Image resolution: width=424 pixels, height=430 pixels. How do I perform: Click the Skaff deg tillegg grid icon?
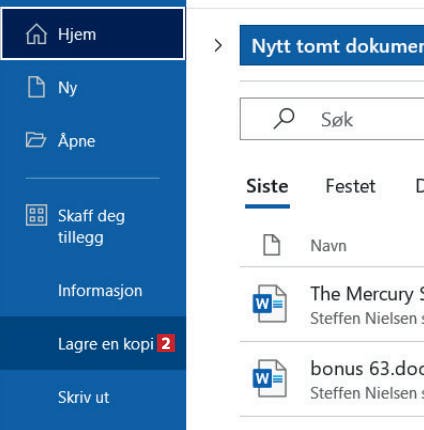click(36, 215)
